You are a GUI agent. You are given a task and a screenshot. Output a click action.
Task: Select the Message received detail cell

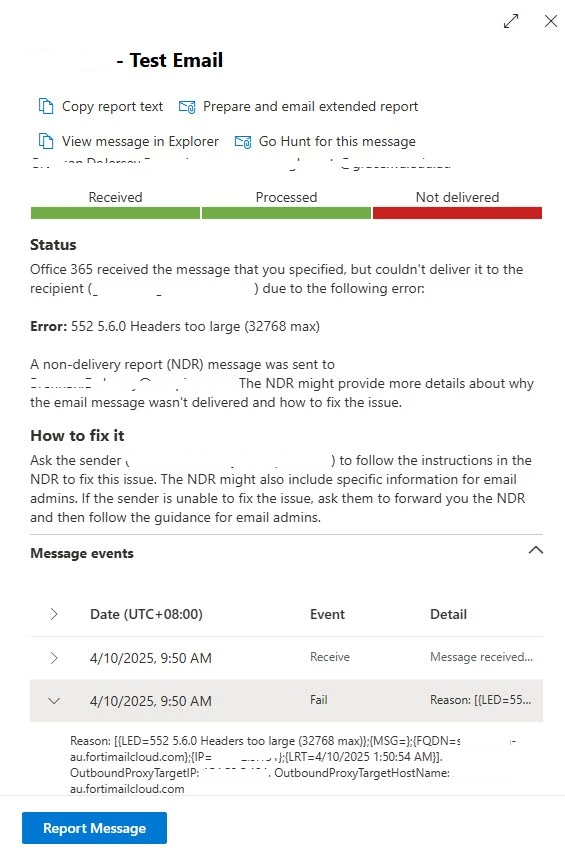481,657
